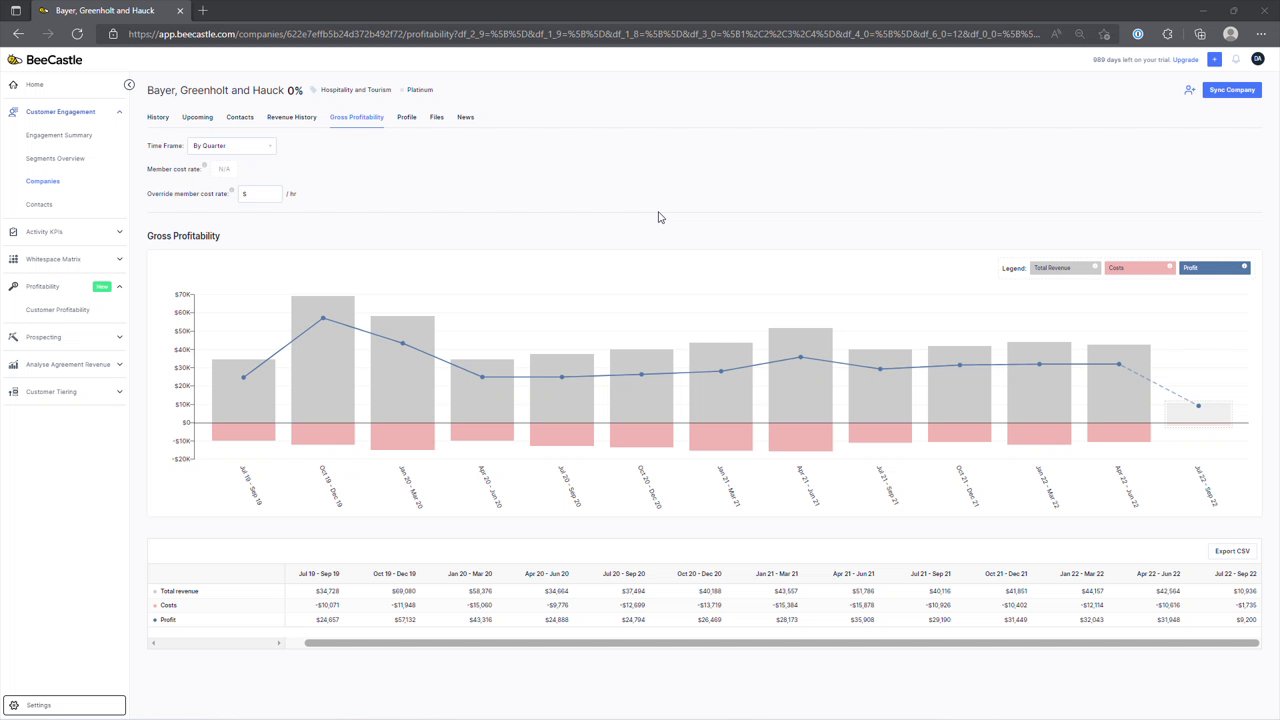Click the Prospecting pickaxe icon

point(13,337)
